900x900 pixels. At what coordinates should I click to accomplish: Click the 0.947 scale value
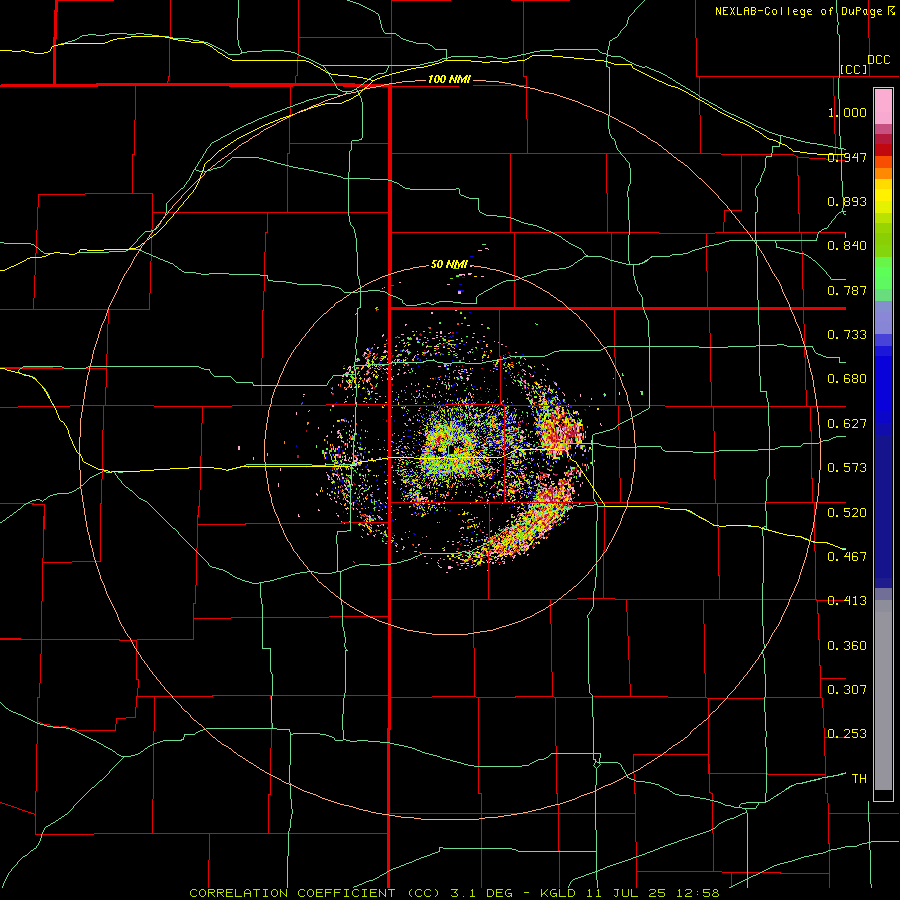click(847, 157)
